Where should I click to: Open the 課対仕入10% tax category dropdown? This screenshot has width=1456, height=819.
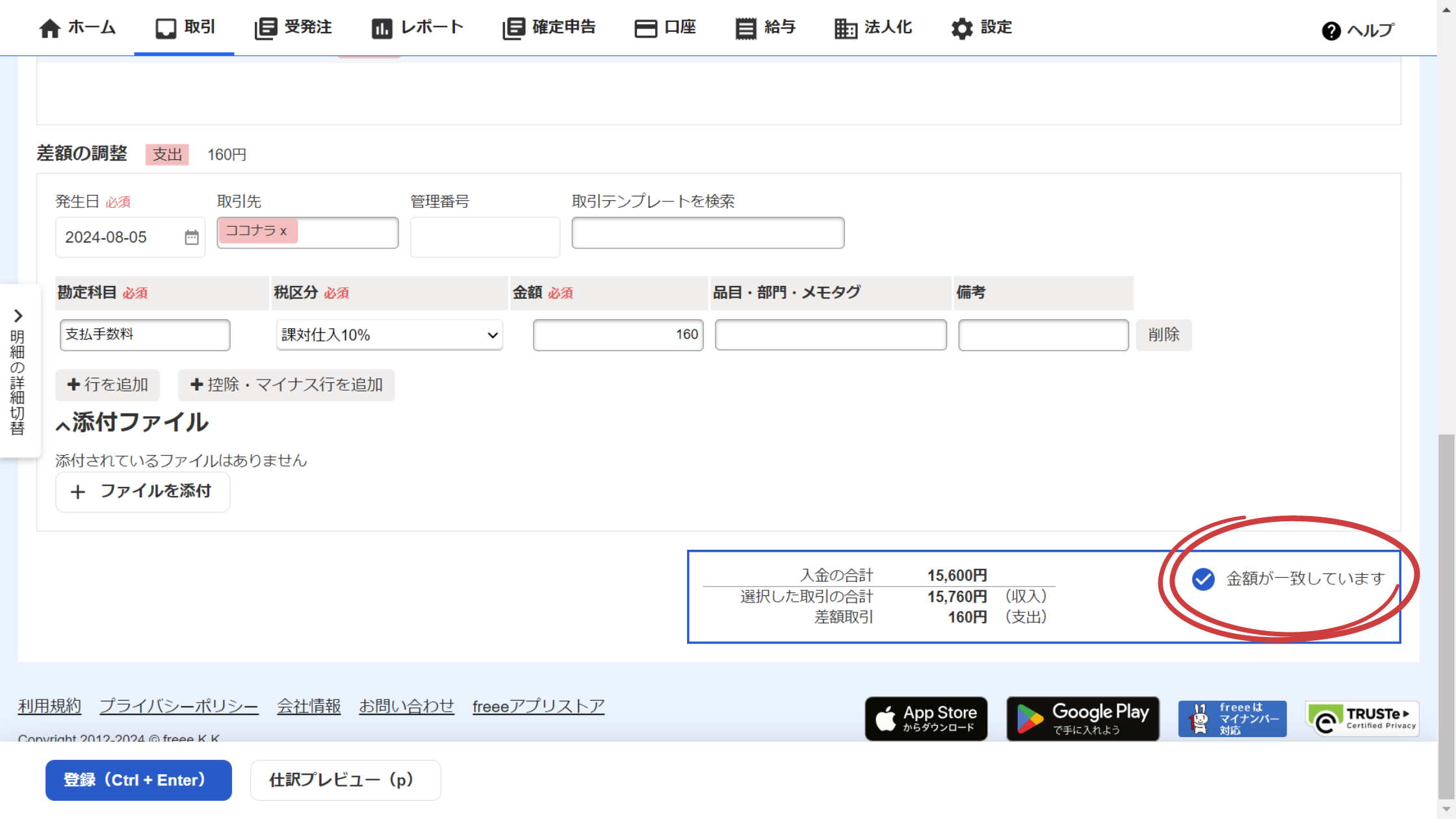(389, 335)
